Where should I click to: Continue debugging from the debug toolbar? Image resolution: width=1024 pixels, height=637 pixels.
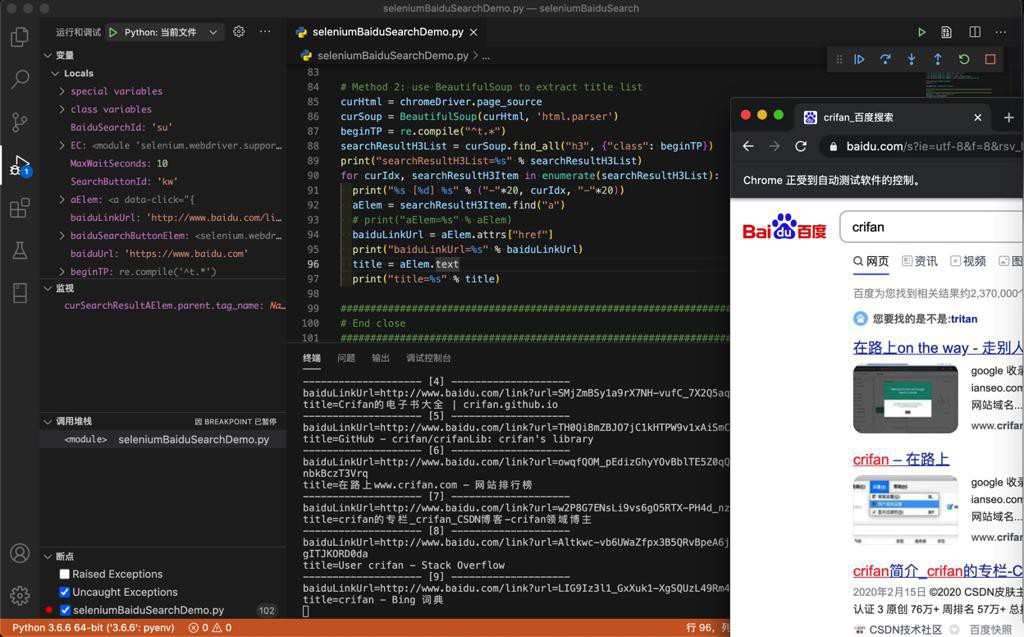(x=859, y=59)
